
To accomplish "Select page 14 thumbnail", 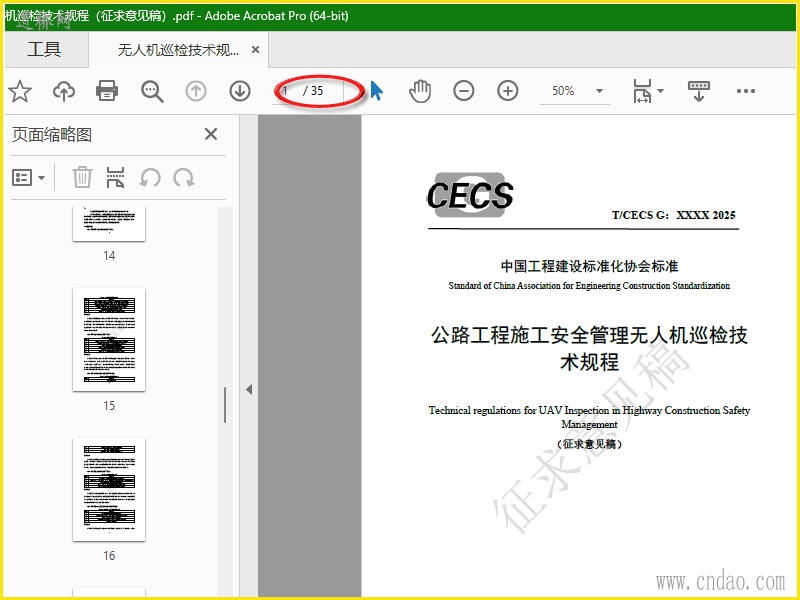I will [109, 224].
